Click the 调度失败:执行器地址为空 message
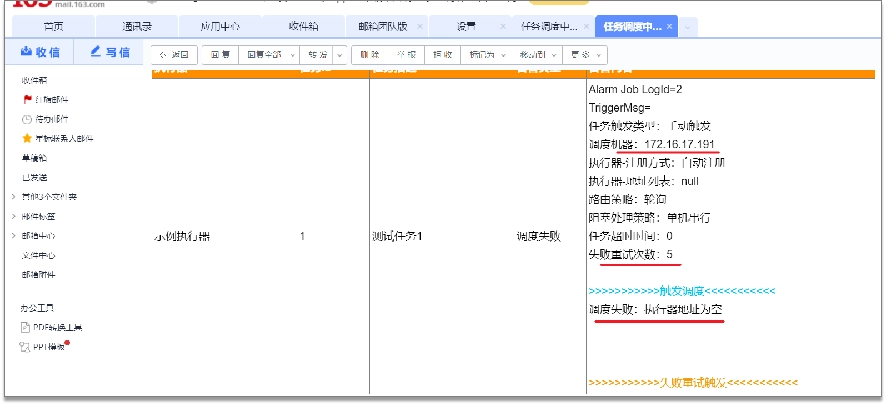 point(656,310)
